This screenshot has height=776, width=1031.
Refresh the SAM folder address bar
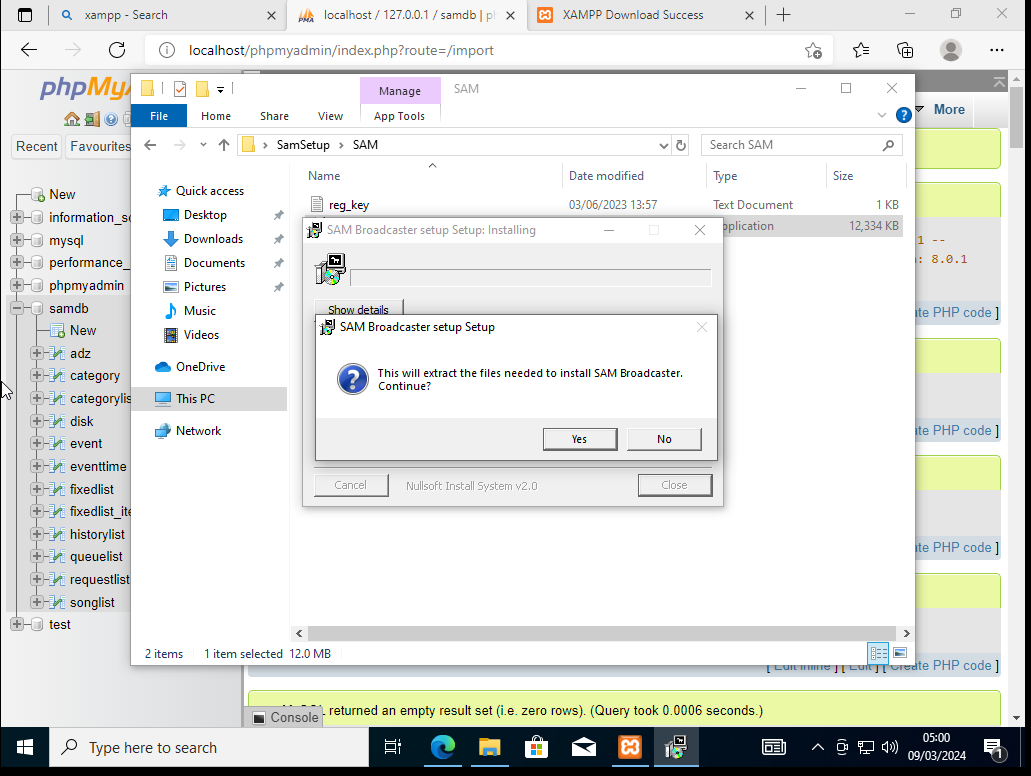(x=682, y=145)
